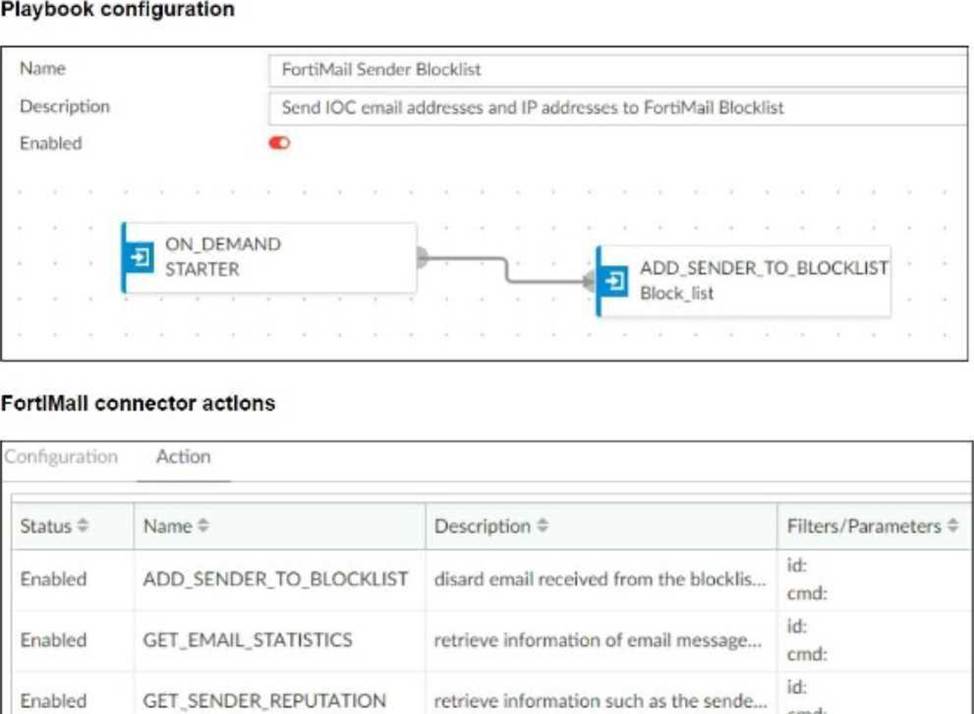Select the Action tab

point(183,457)
